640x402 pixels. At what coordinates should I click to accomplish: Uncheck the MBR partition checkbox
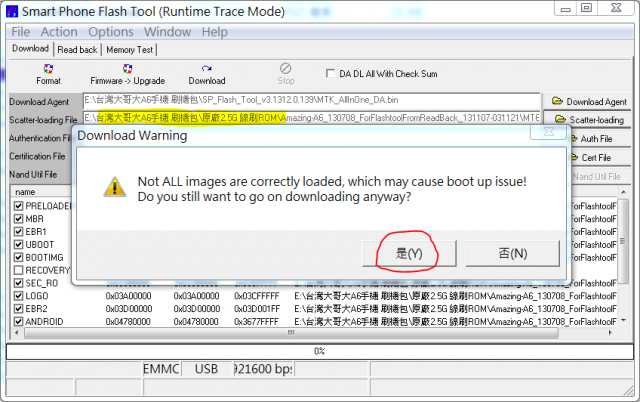18,219
